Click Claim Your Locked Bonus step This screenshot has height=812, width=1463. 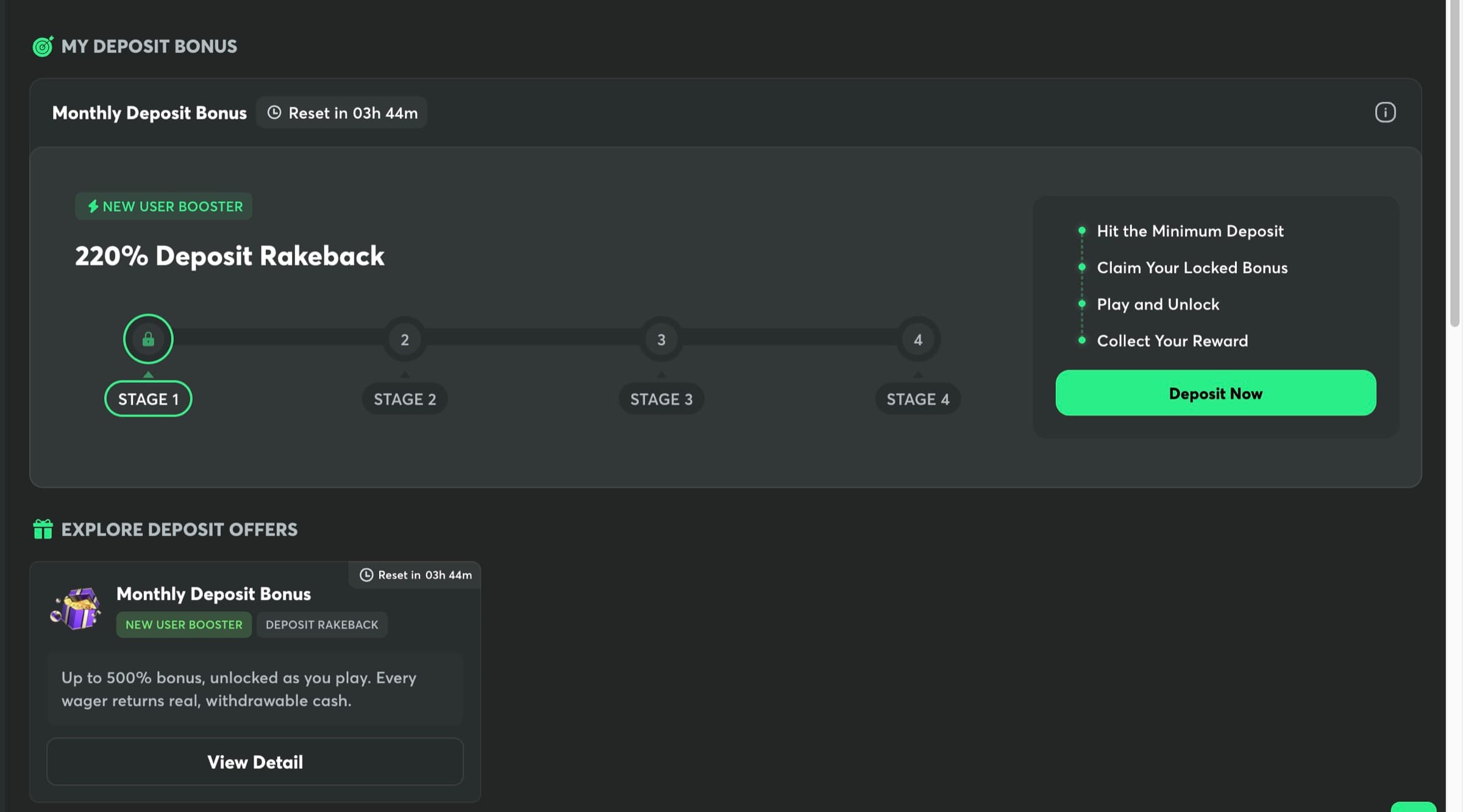(1192, 268)
